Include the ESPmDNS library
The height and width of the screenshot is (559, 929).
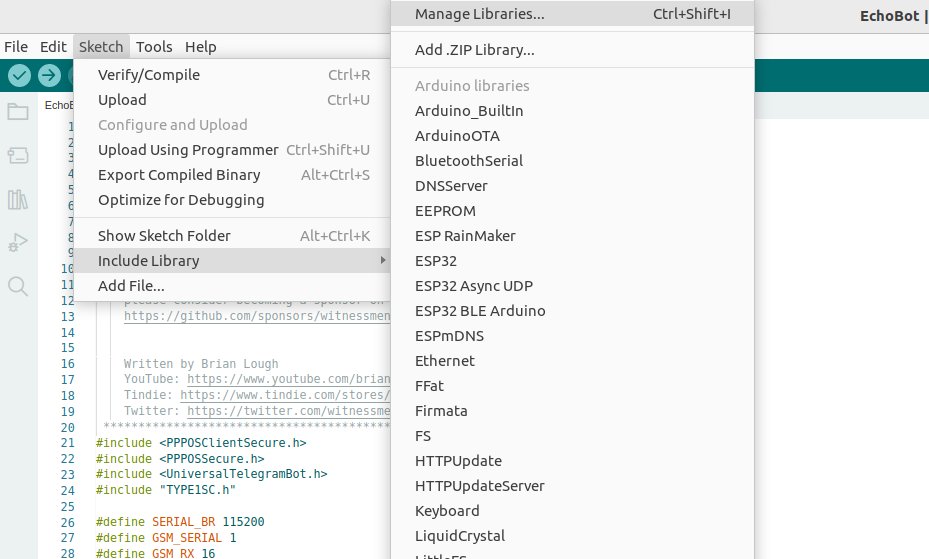click(572, 336)
